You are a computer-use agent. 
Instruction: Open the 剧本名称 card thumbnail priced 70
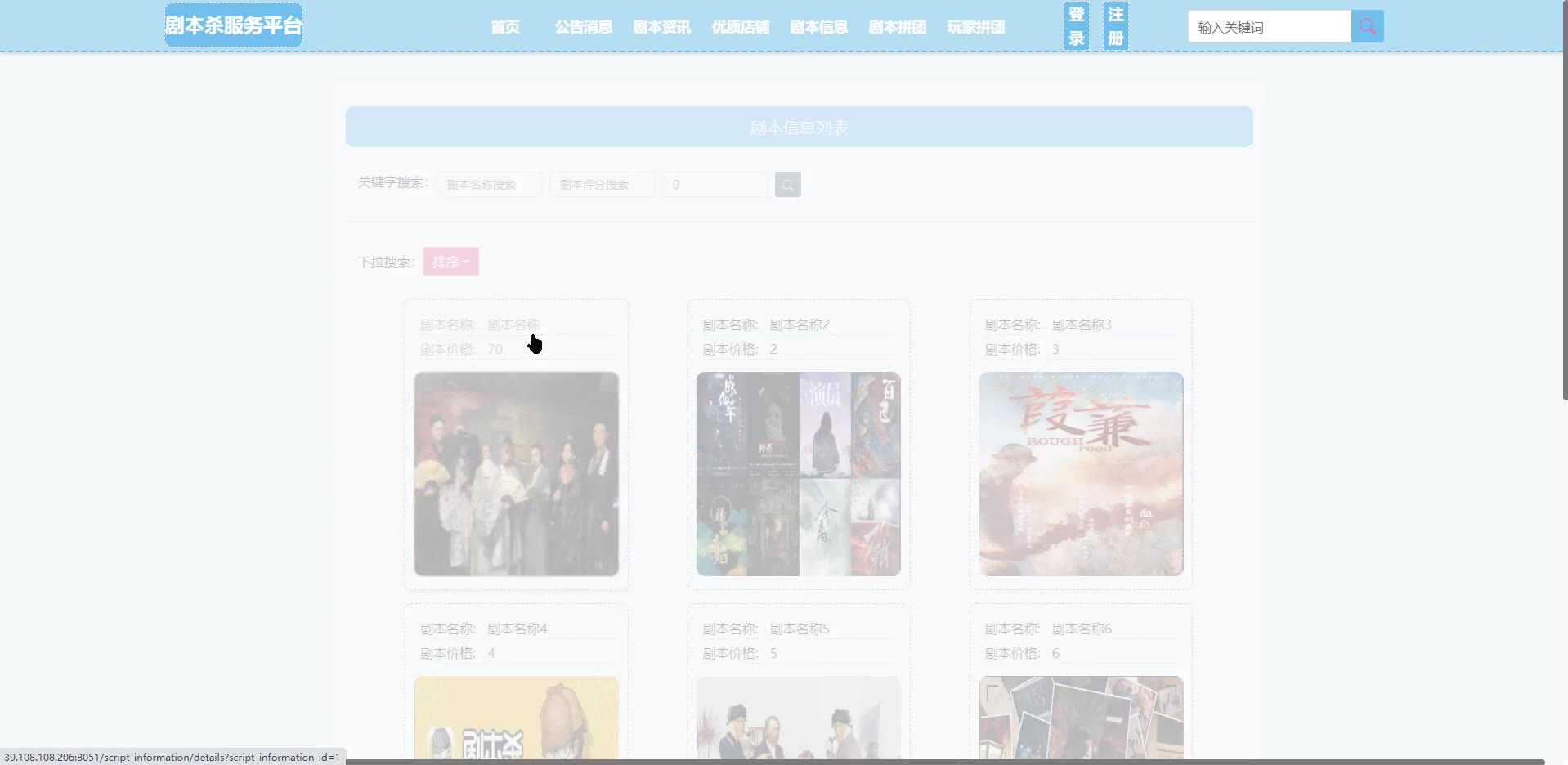[516, 474]
